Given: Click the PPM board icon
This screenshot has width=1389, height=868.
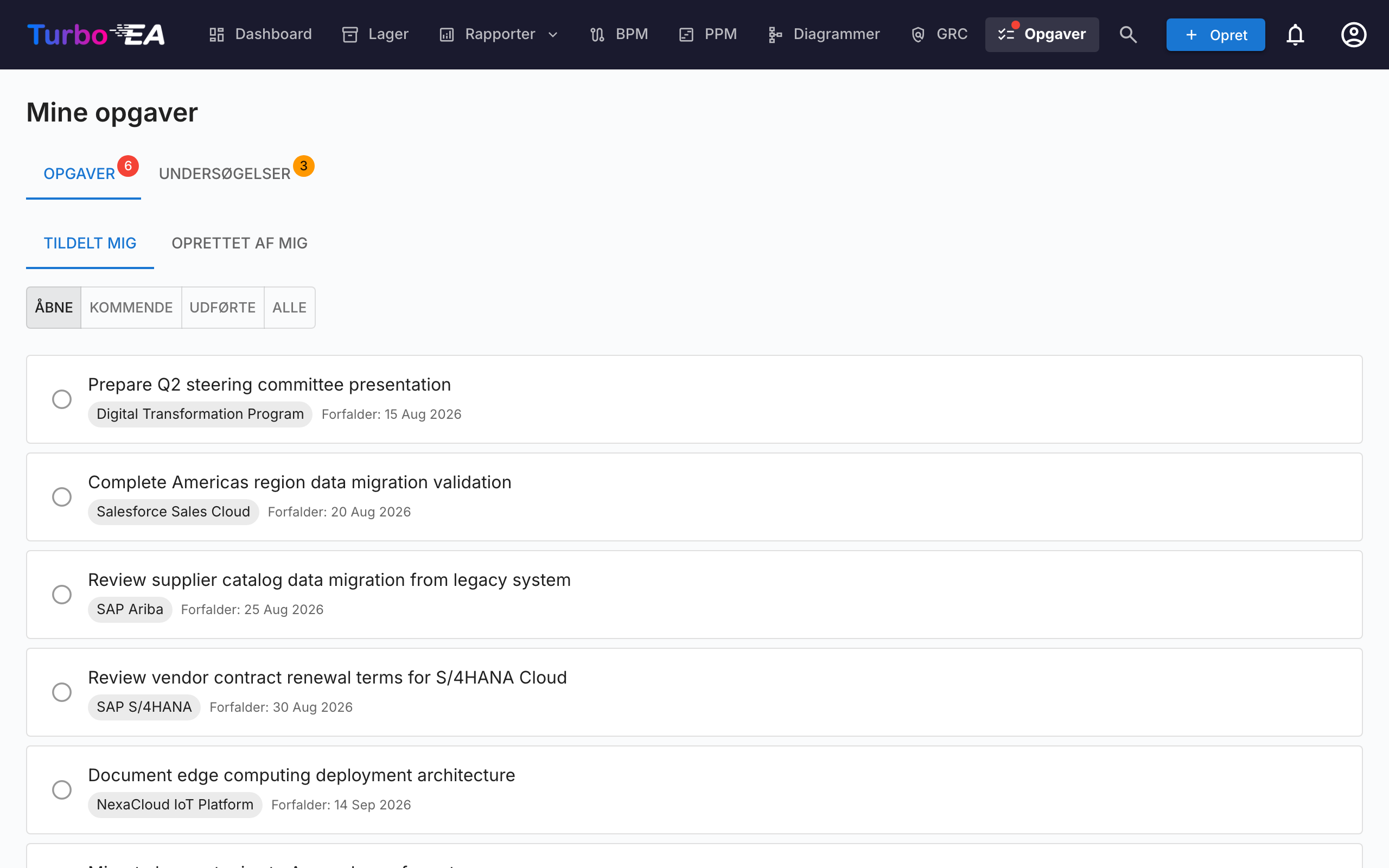Looking at the screenshot, I should click(x=686, y=34).
